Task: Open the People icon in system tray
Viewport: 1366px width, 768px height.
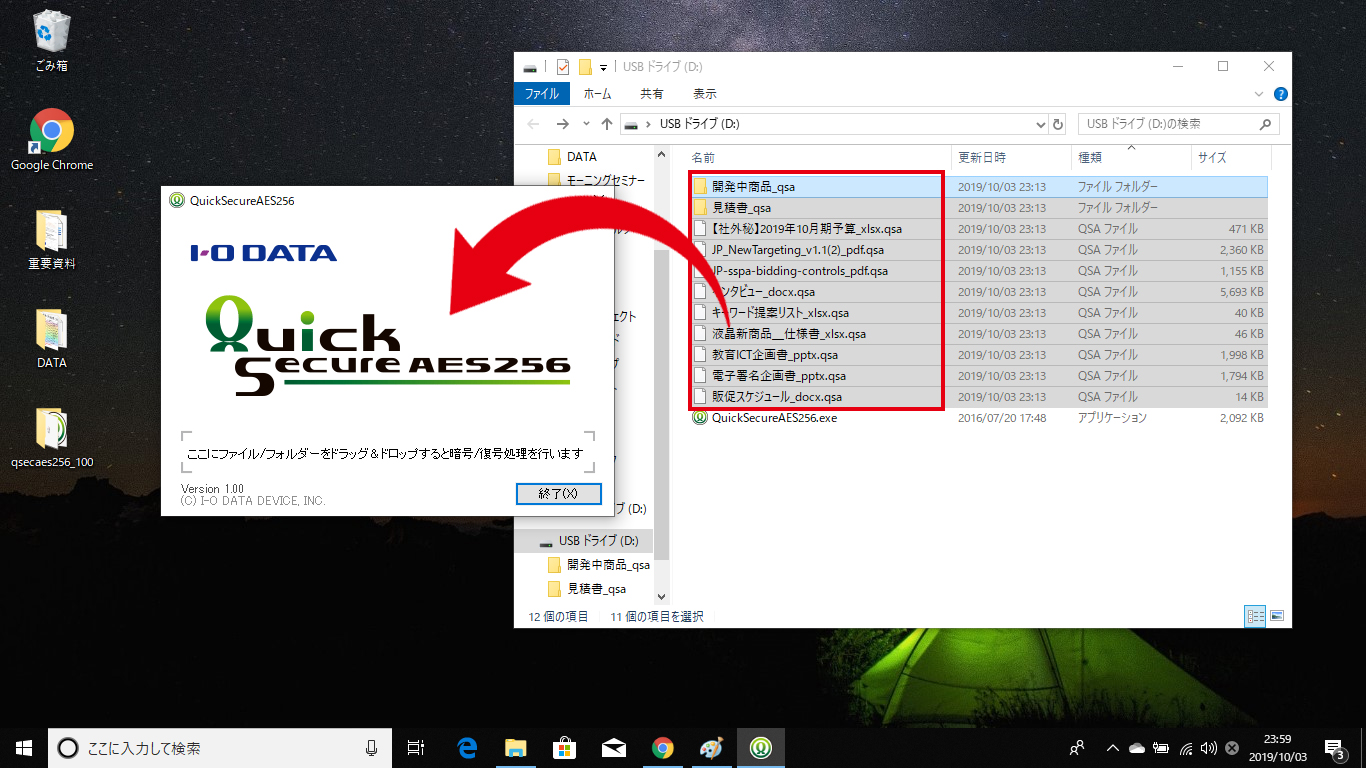Action: [1077, 747]
